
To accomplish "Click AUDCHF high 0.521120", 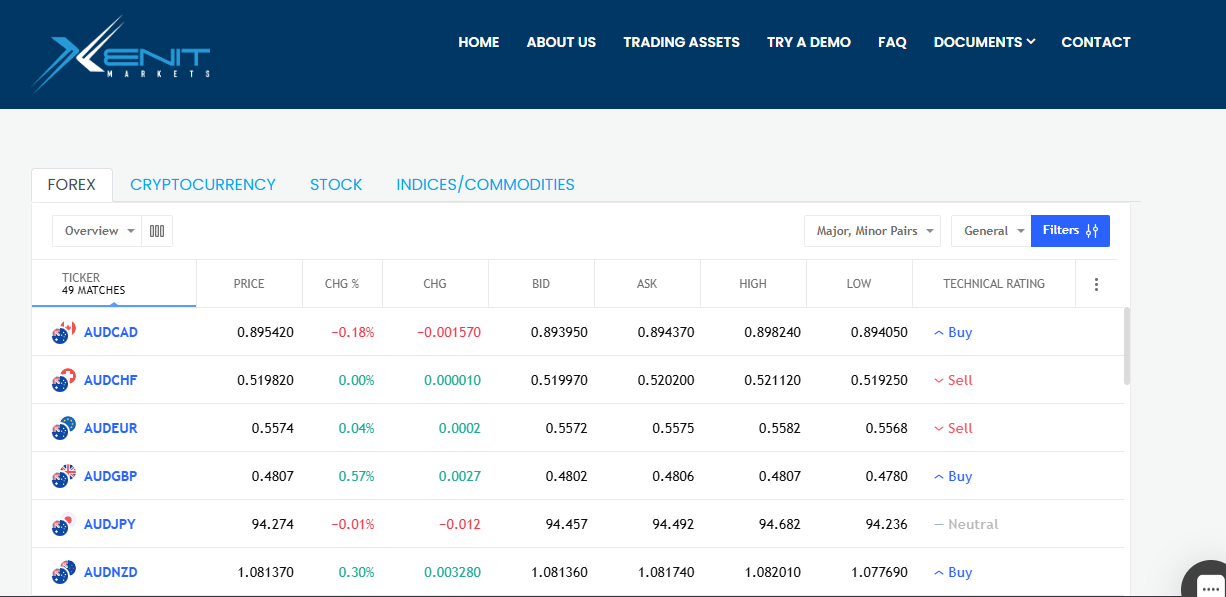I will 772,380.
